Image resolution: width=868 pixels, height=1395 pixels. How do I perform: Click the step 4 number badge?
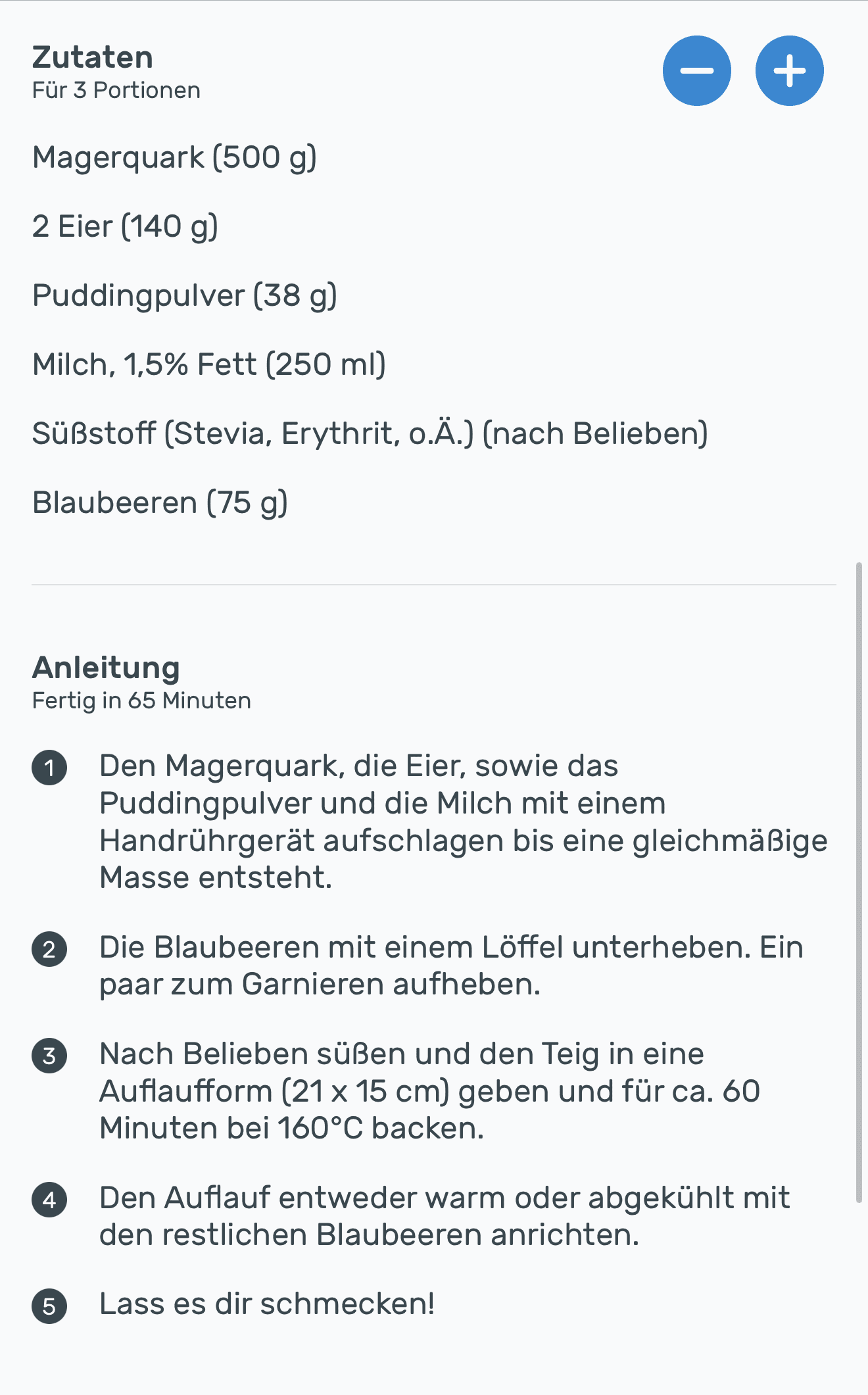49,1200
